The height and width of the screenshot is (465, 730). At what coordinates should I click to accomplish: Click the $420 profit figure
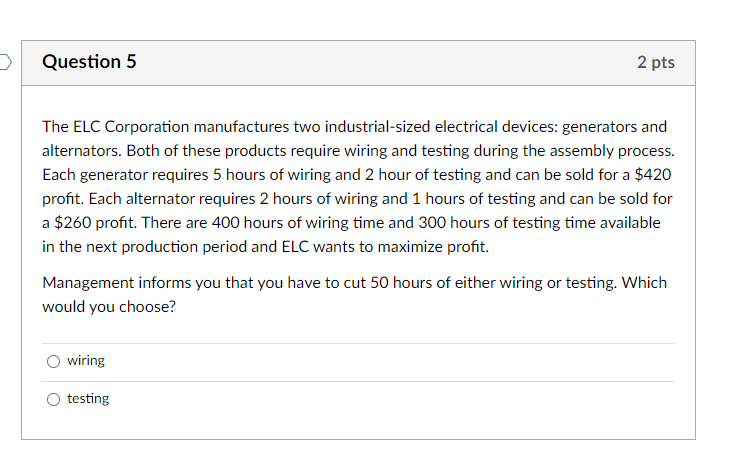coord(653,175)
